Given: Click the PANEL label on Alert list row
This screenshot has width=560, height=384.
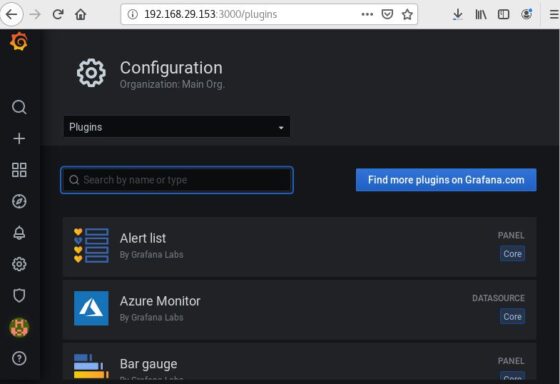Looking at the screenshot, I should (x=511, y=235).
